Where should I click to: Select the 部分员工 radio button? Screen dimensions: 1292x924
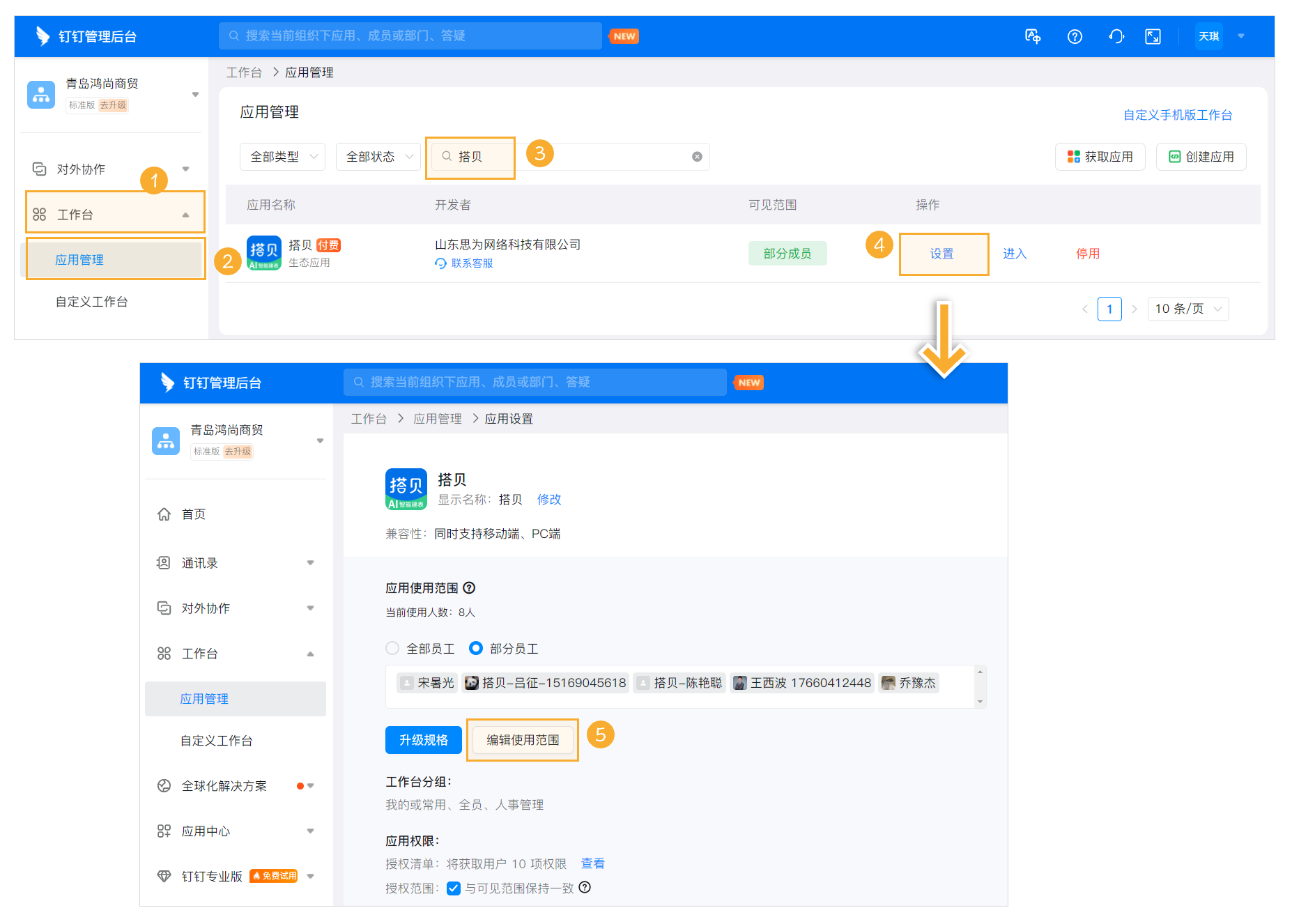[x=476, y=648]
